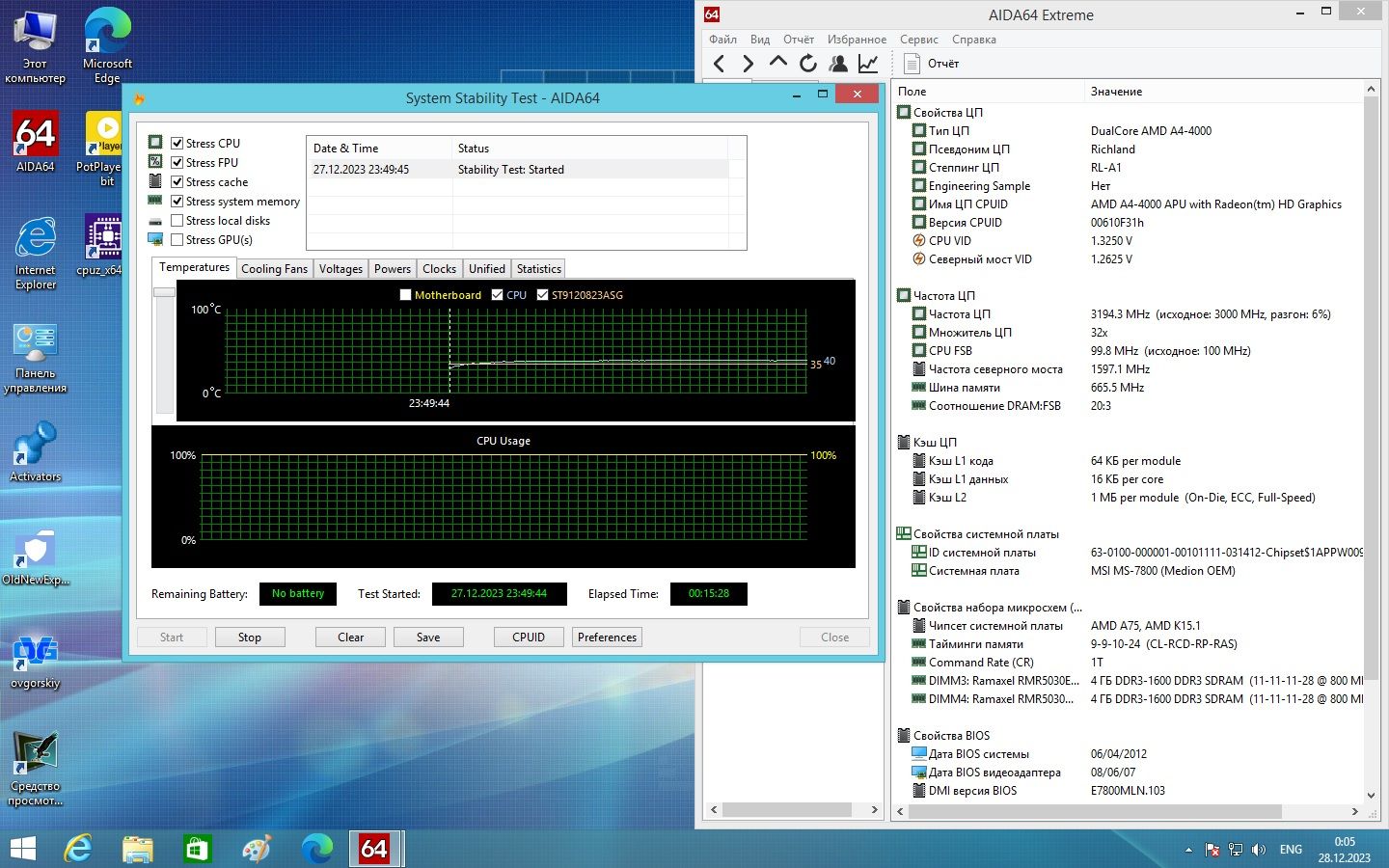Switch to Voltages tab
Viewport: 1389px width, 868px height.
pyautogui.click(x=340, y=269)
